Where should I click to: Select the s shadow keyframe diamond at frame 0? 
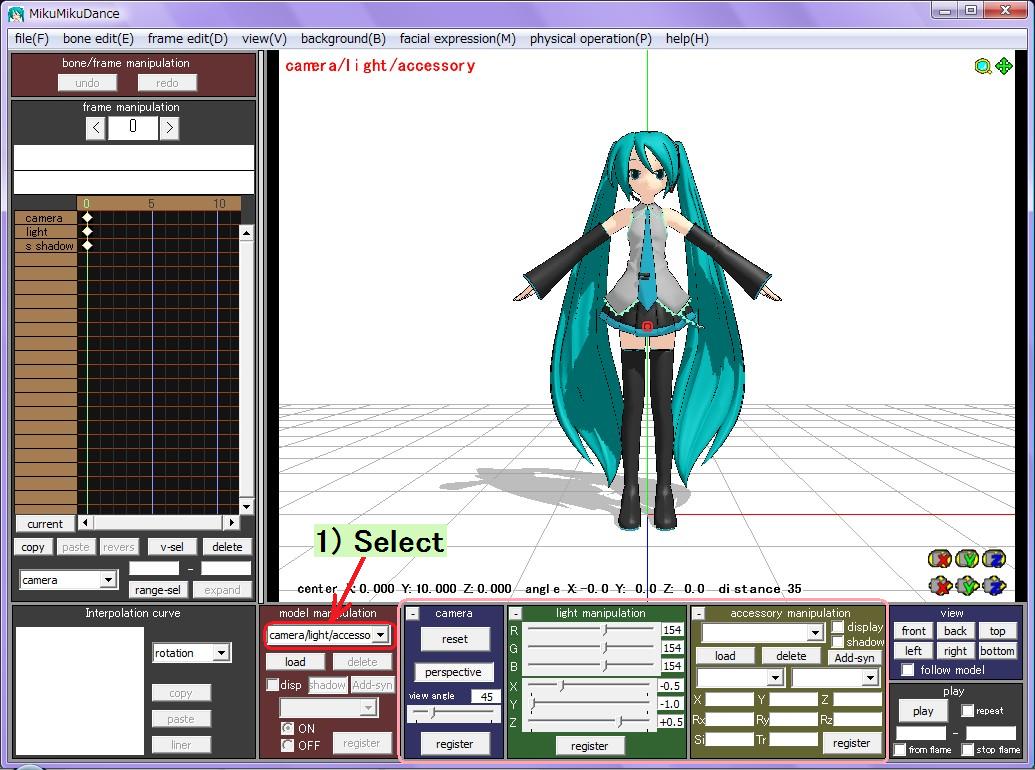click(87, 245)
